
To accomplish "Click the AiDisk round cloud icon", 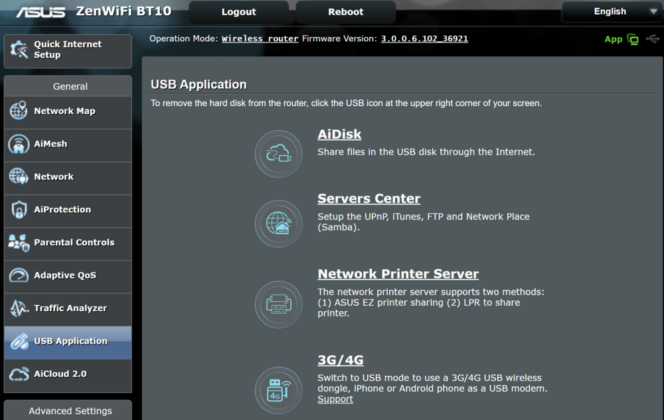I will (278, 154).
